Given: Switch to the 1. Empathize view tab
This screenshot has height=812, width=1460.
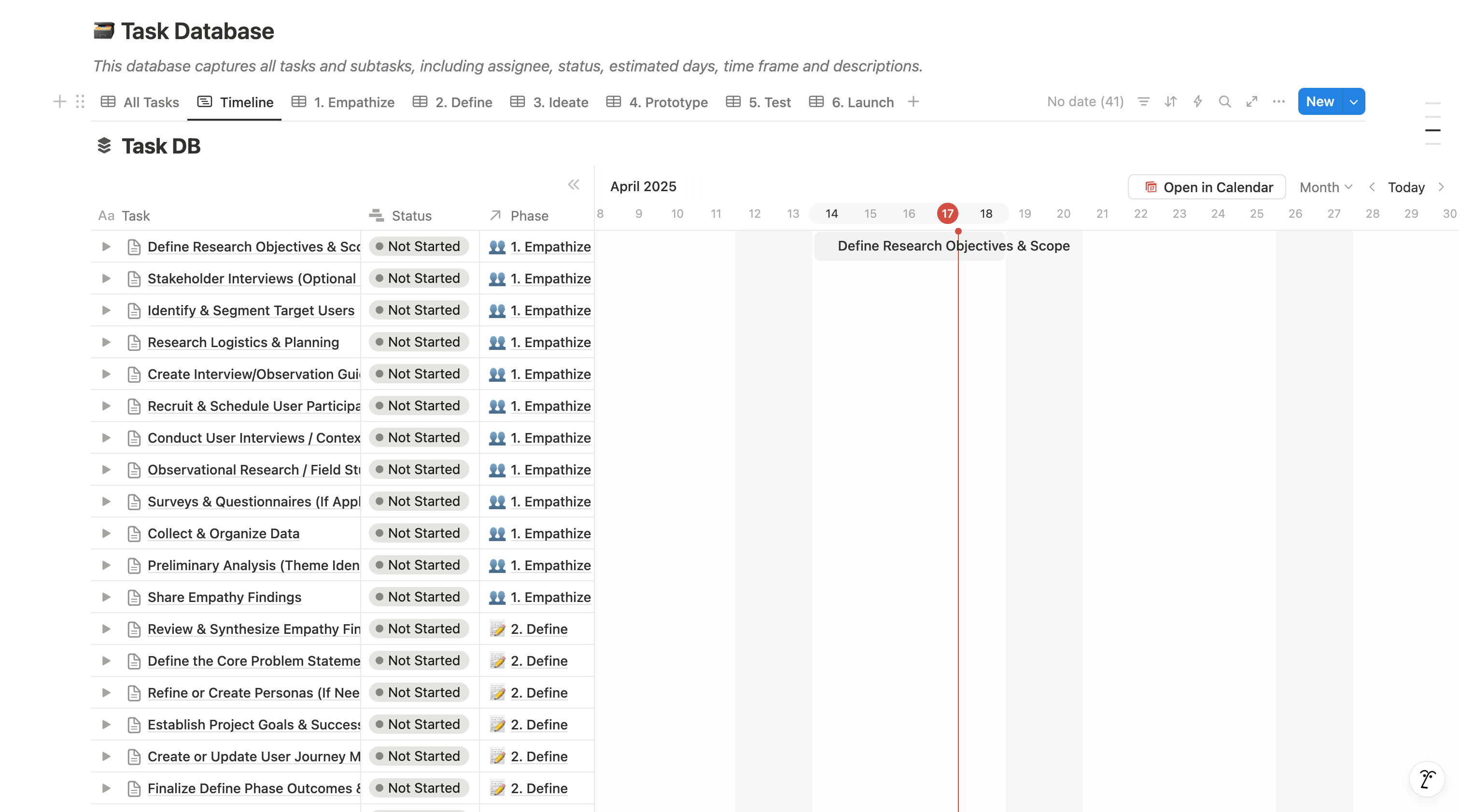Looking at the screenshot, I should (343, 102).
